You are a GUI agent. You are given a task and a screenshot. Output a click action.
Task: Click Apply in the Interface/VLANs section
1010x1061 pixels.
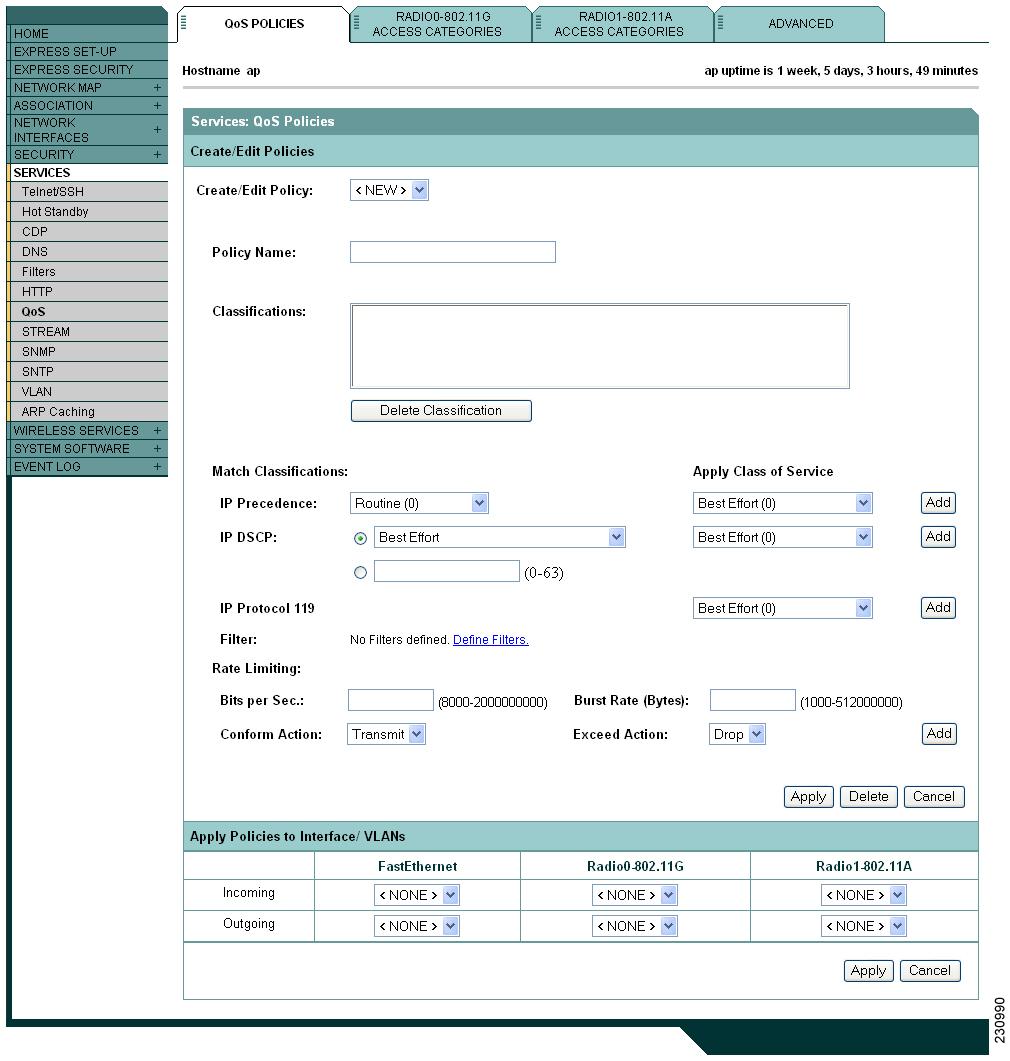869,970
